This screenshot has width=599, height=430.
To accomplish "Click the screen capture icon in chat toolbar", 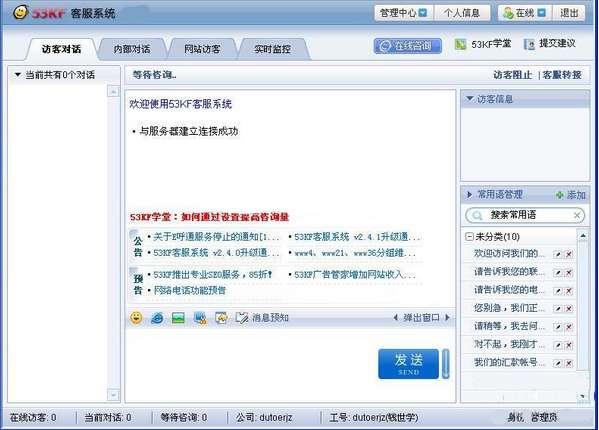I will tap(200, 318).
